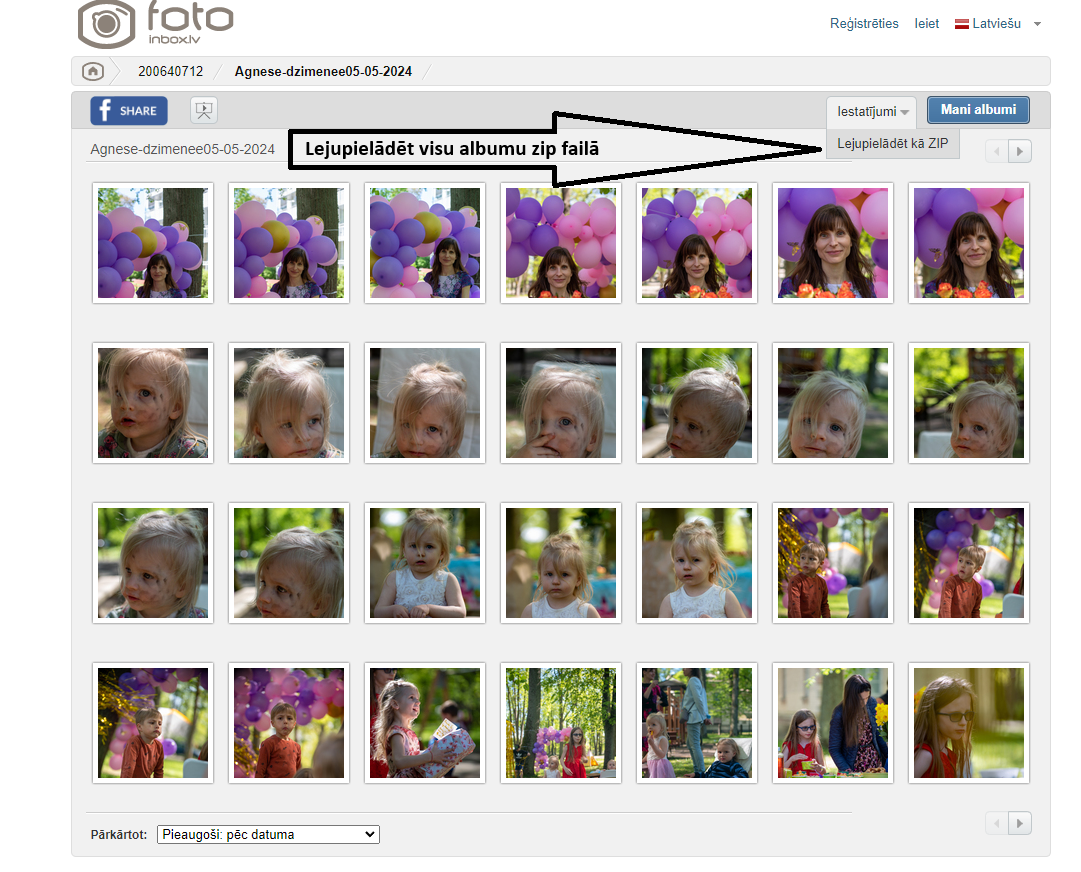Click the Reģistrēties link
The width and height of the screenshot is (1081, 872).
[x=864, y=24]
